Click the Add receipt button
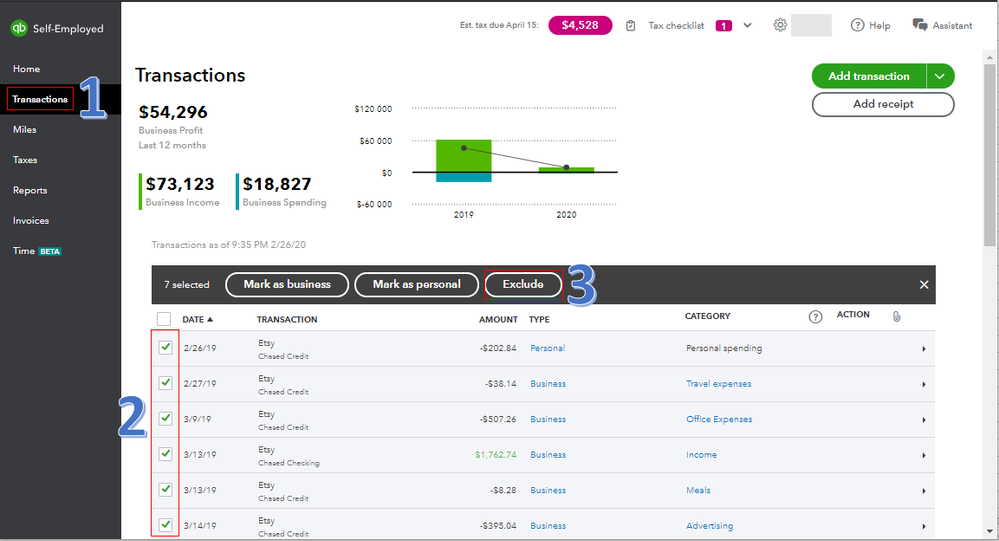The height and width of the screenshot is (541, 999). (883, 104)
